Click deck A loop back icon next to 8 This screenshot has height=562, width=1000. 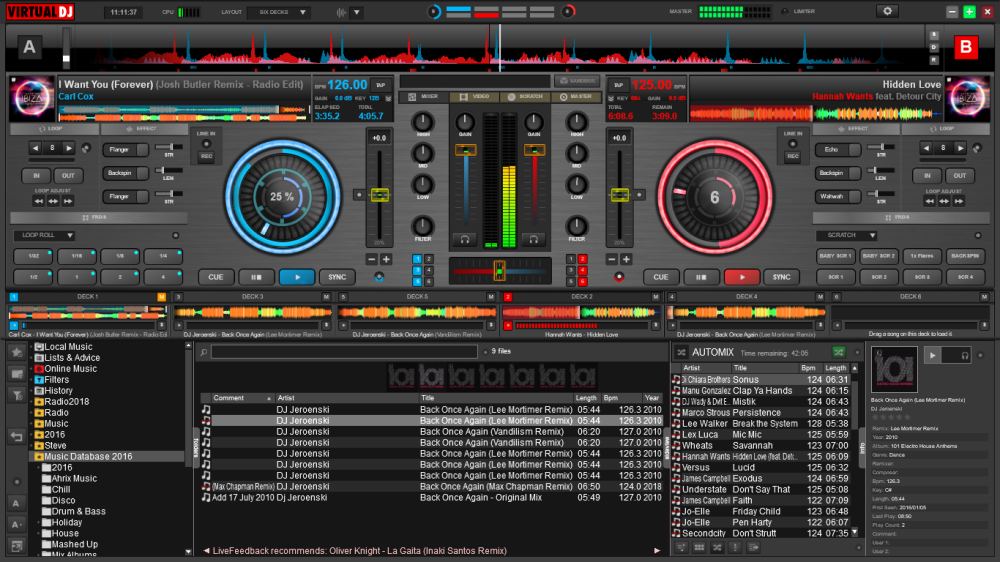click(x=85, y=148)
